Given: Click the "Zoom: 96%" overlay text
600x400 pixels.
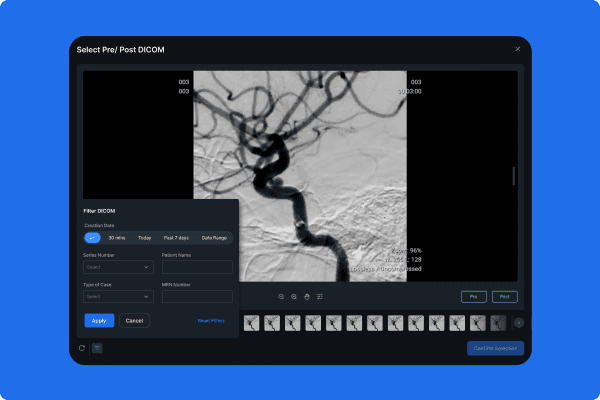Looking at the screenshot, I should point(406,251).
